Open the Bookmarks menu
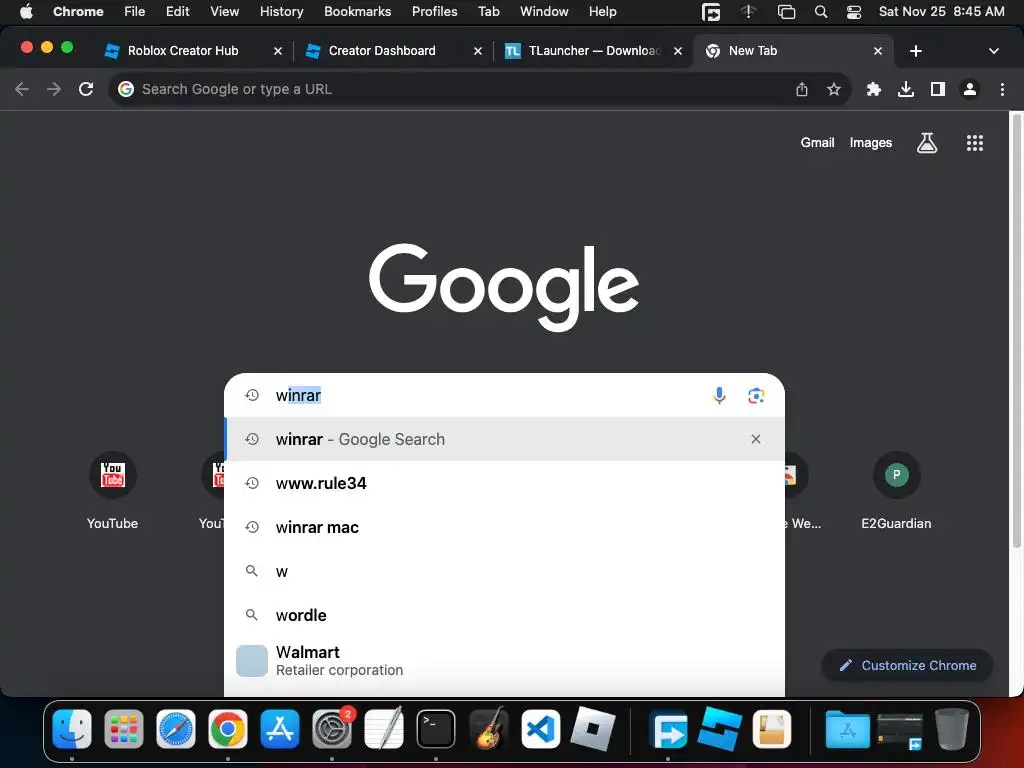 [357, 12]
